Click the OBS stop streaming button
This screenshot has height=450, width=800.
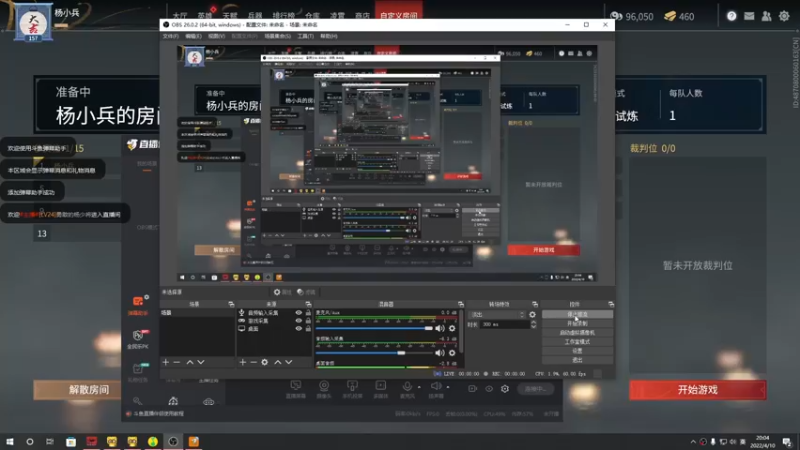[x=578, y=314]
